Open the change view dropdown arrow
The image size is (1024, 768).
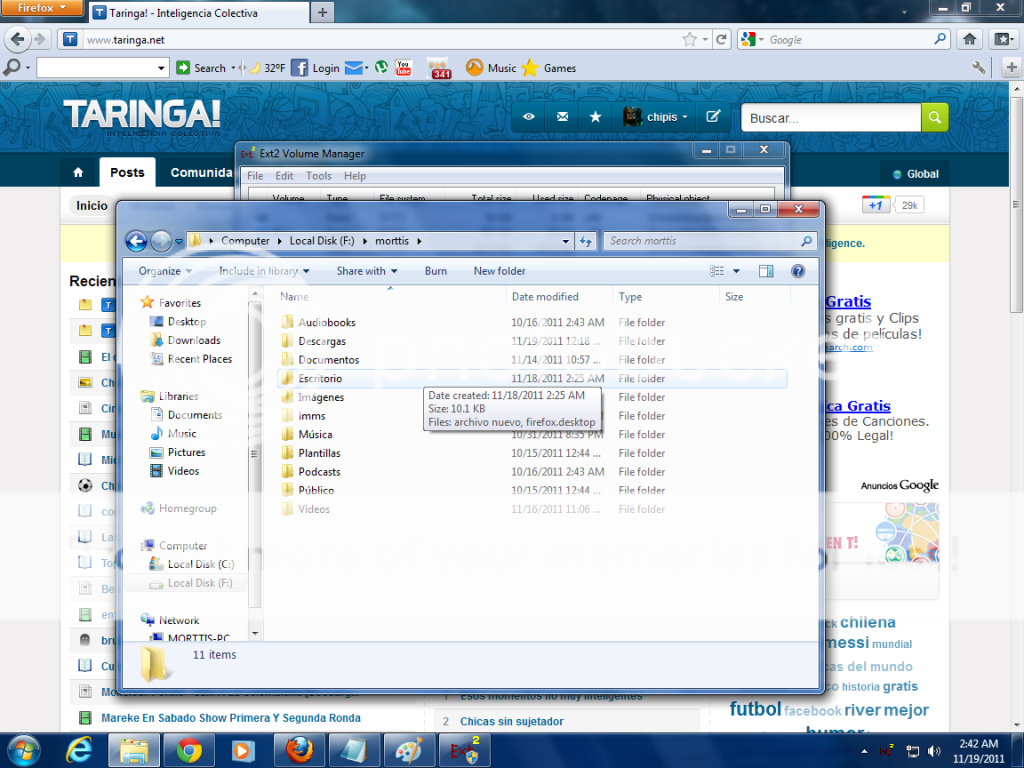click(x=737, y=271)
